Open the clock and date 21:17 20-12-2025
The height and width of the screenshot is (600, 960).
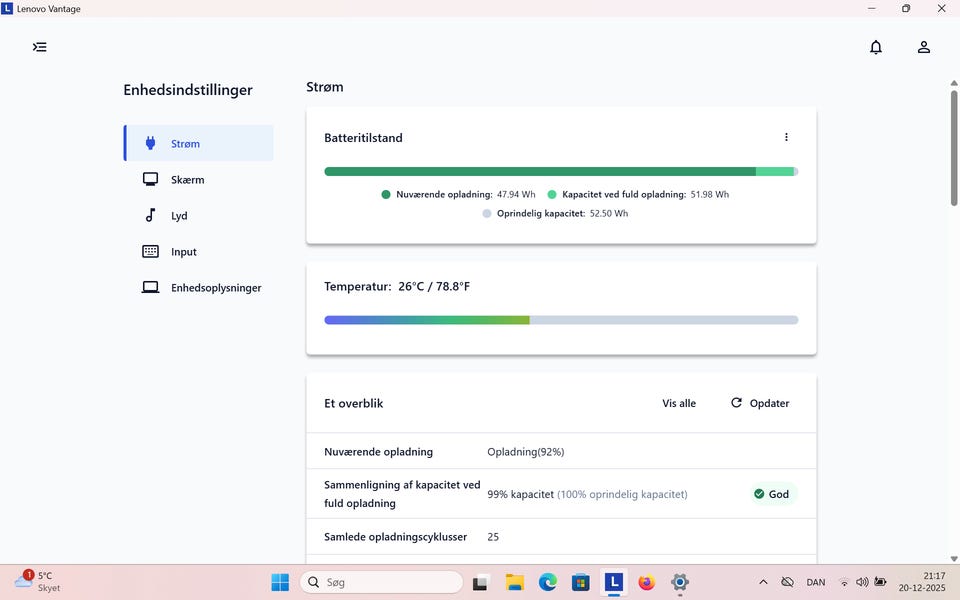click(x=922, y=582)
